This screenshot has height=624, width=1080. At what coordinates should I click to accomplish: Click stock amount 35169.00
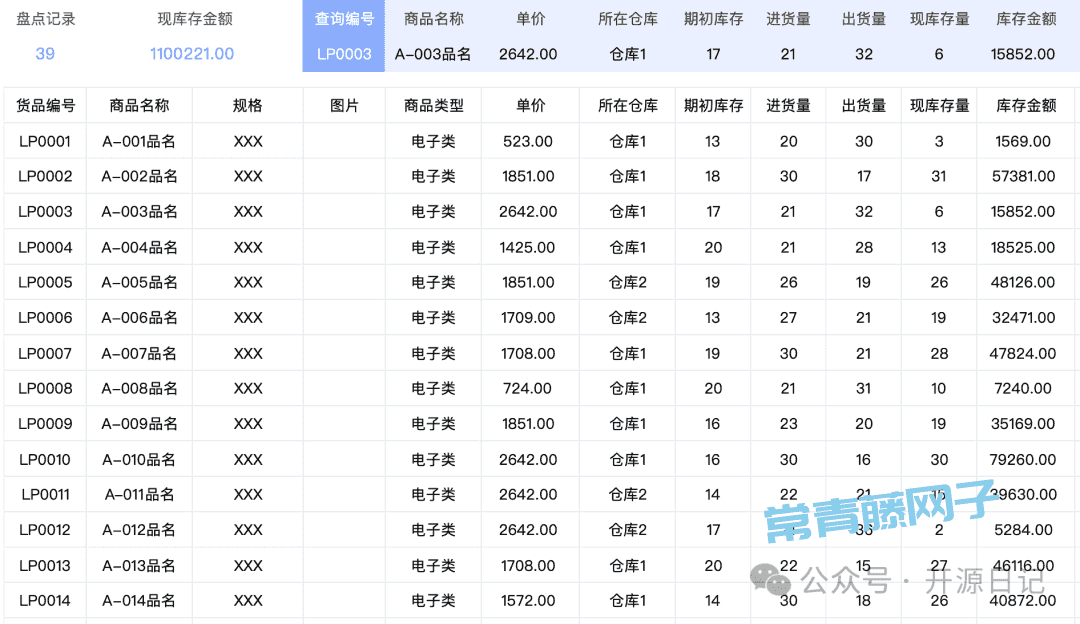click(1023, 424)
